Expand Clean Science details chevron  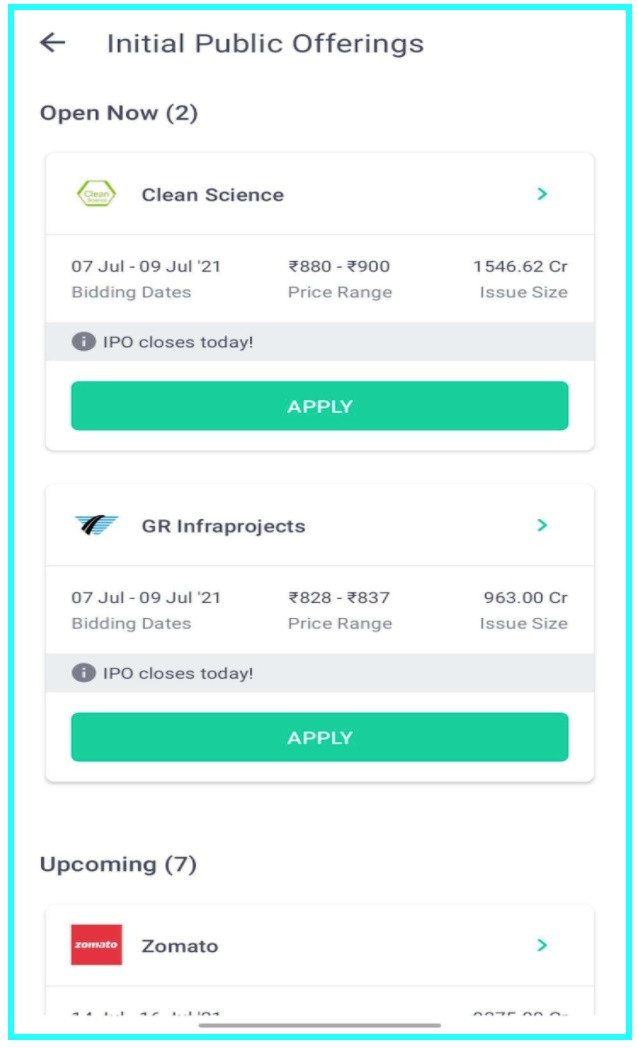coord(542,194)
